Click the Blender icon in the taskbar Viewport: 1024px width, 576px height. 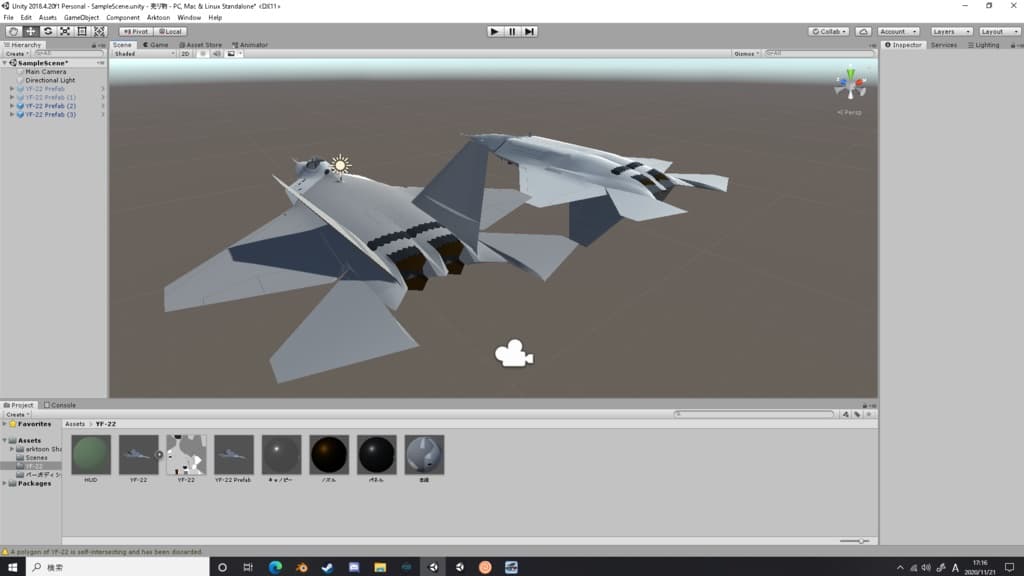(301, 567)
